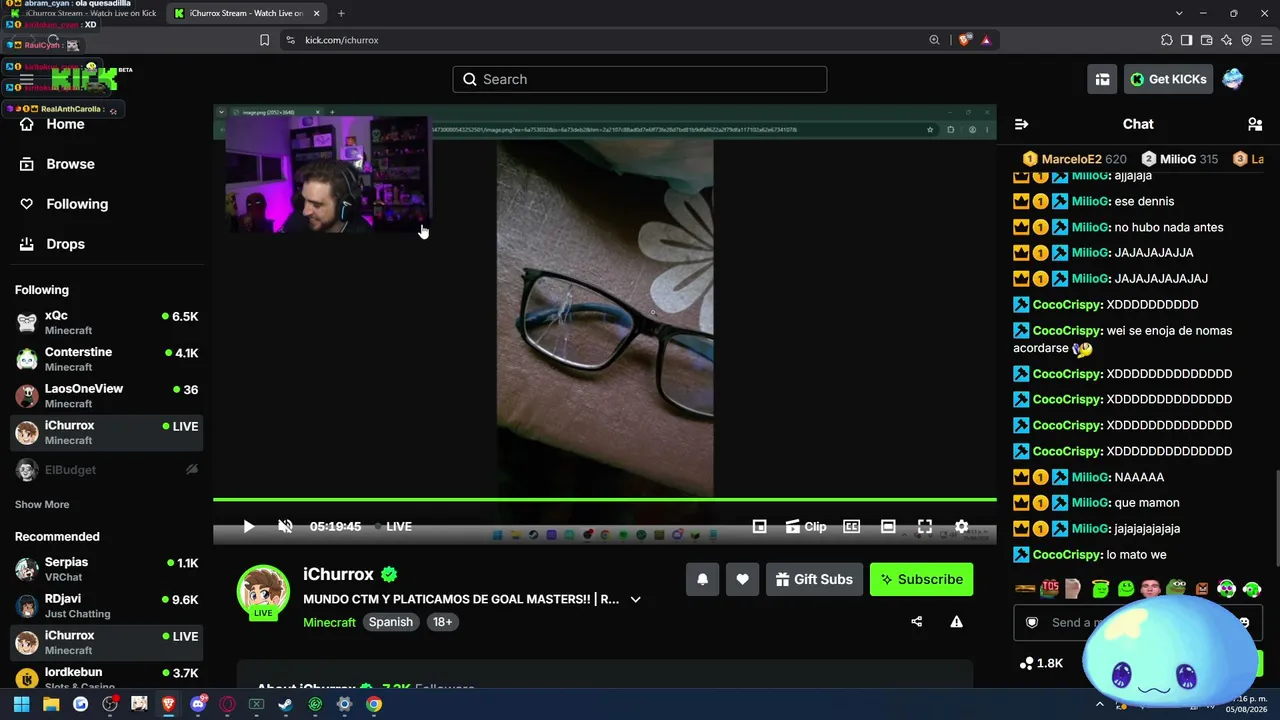This screenshot has width=1280, height=720.
Task: Open the browser hamburger menu
Action: [1266, 40]
